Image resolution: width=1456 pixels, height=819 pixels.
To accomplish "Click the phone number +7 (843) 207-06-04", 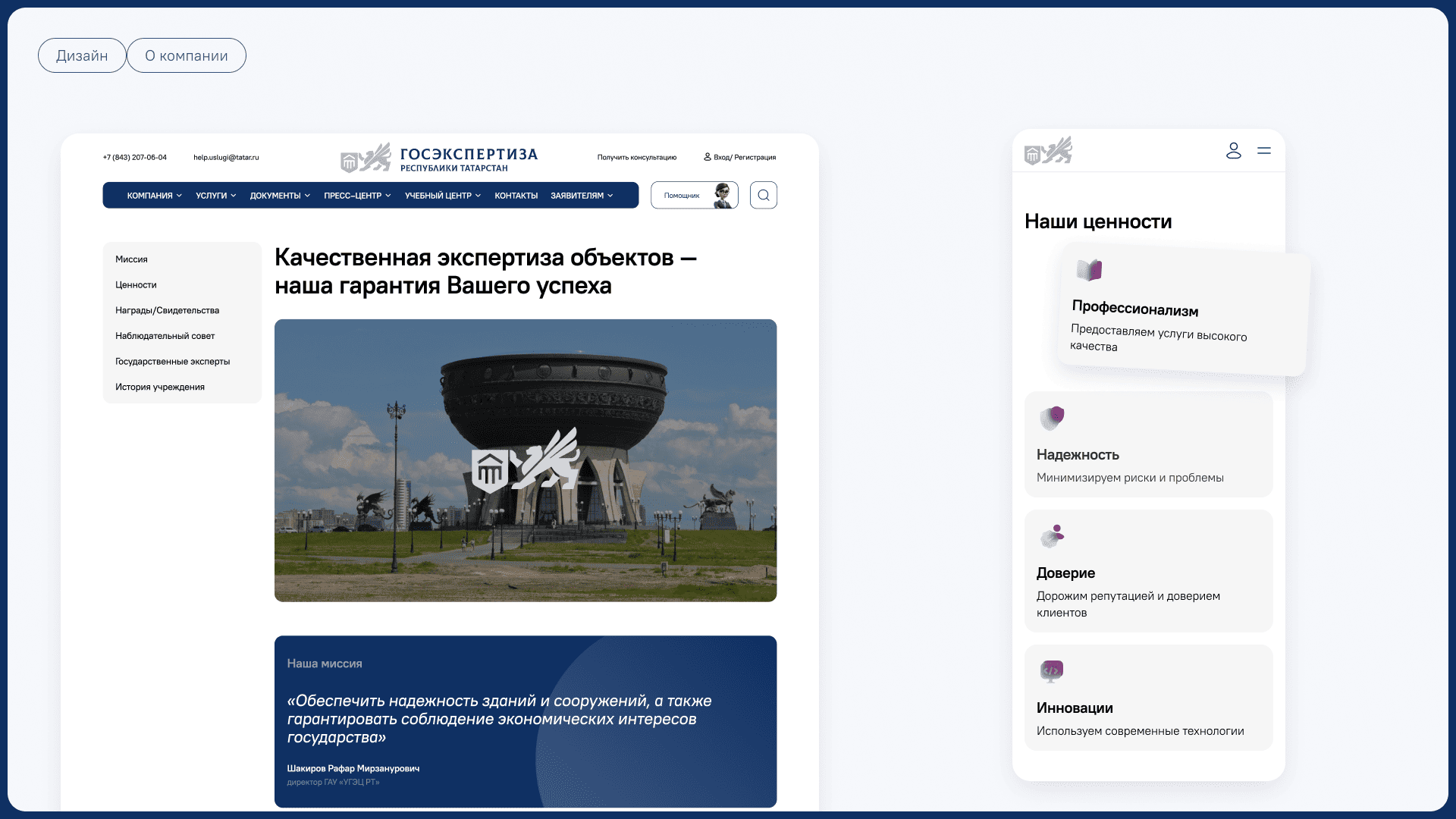I will pos(135,158).
